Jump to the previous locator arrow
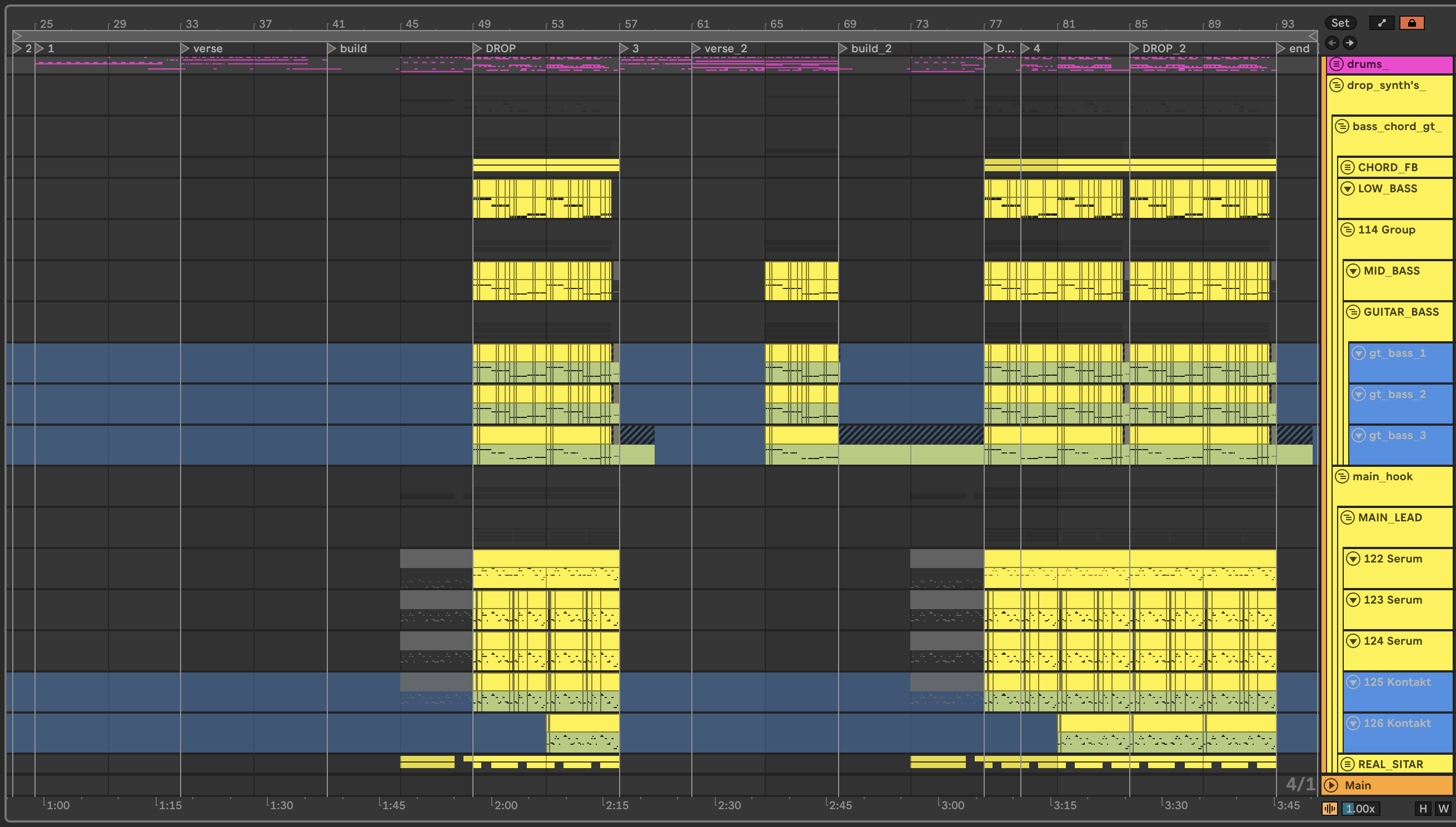The width and height of the screenshot is (1456, 827). (1332, 43)
